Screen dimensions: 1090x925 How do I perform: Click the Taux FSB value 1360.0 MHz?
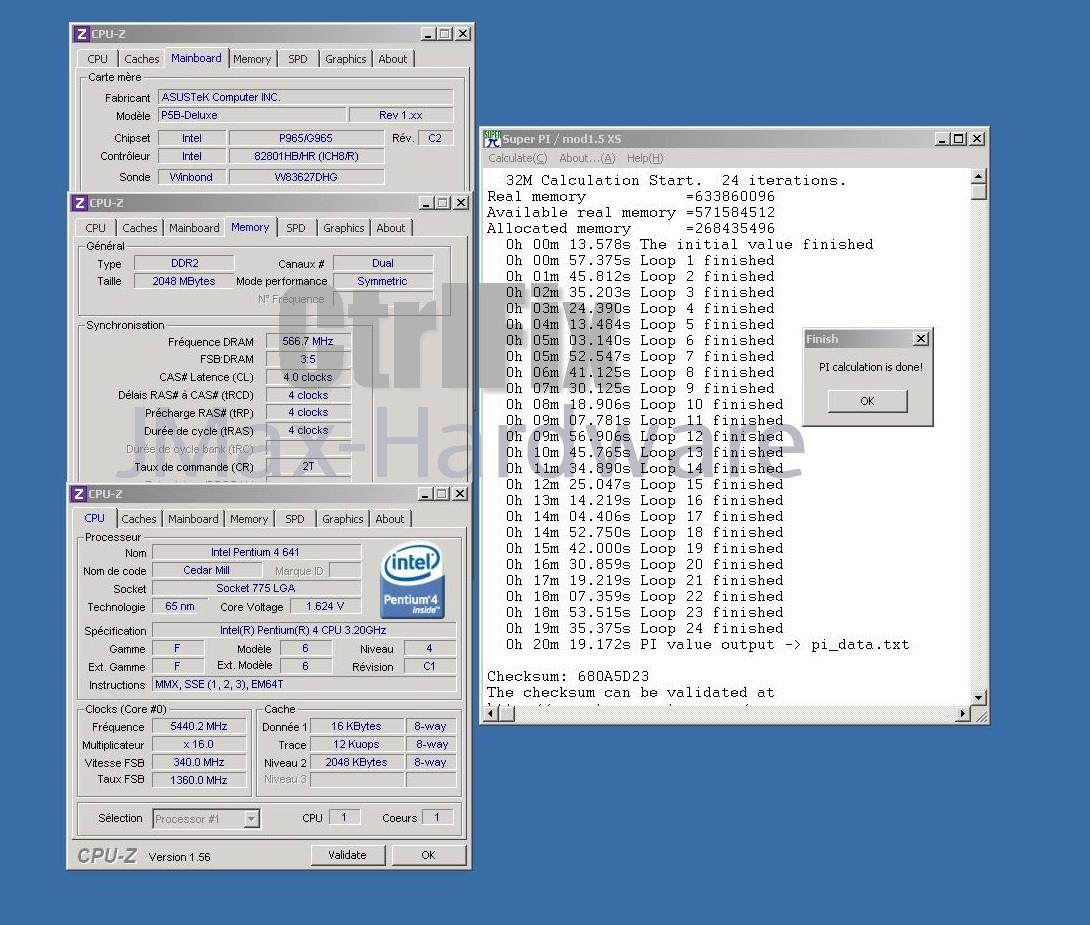[x=199, y=780]
